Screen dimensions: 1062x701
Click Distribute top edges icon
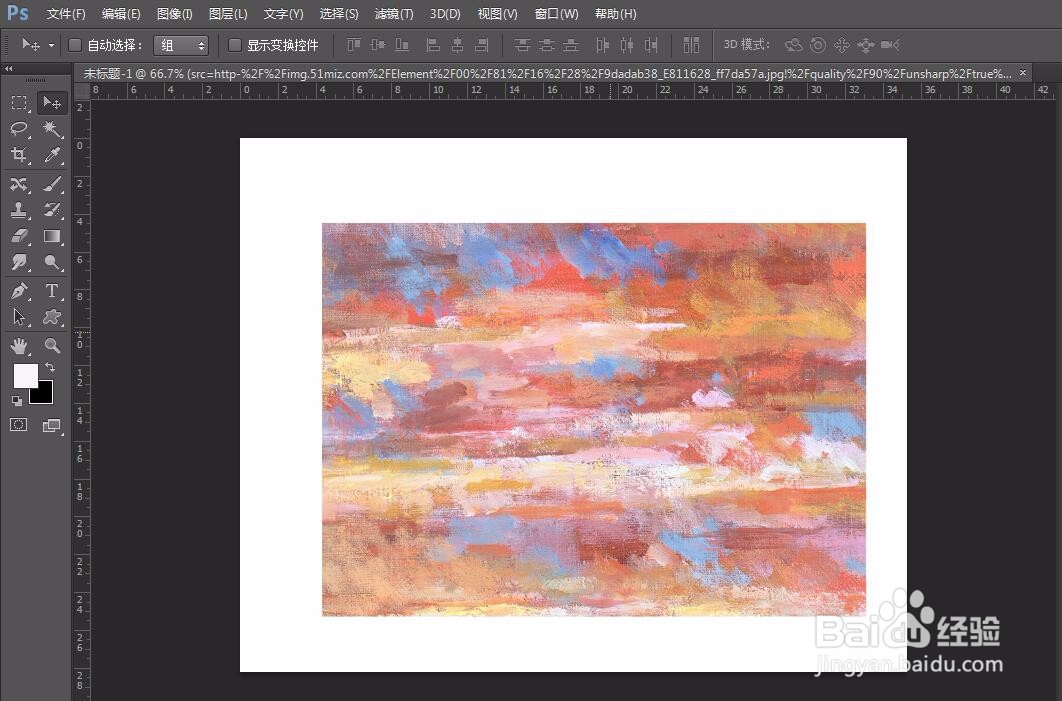coord(522,45)
